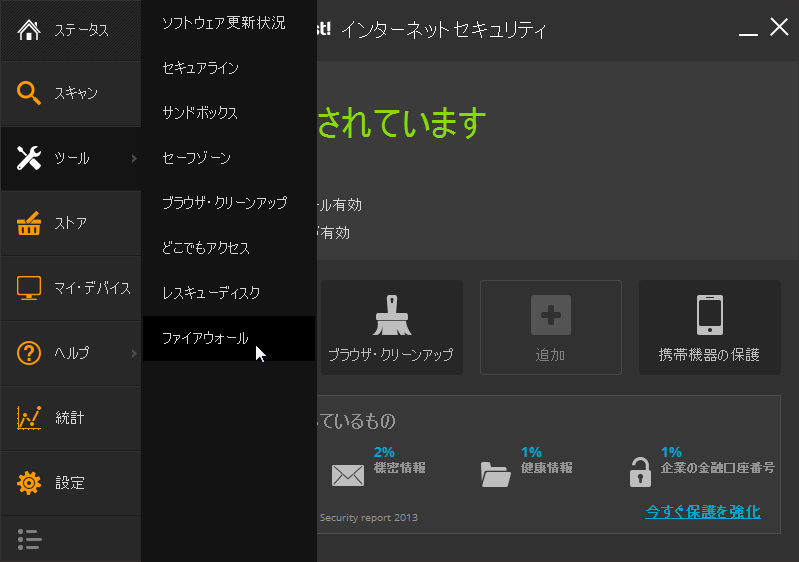The image size is (799, 562).
Task: Open the Store basket icon
Action: pos(29,223)
